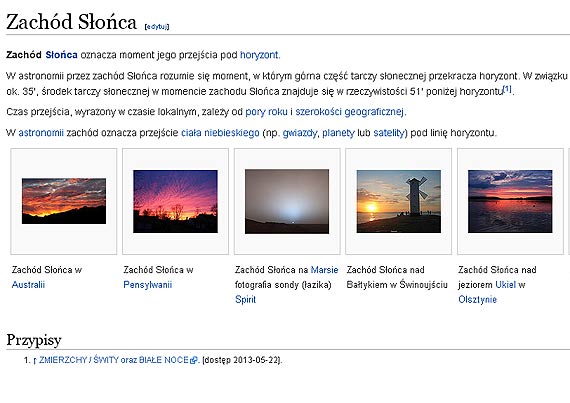This screenshot has width=570, height=403.
Task: Click the 'Zachód Słońca' page heading
Action: 71,22
